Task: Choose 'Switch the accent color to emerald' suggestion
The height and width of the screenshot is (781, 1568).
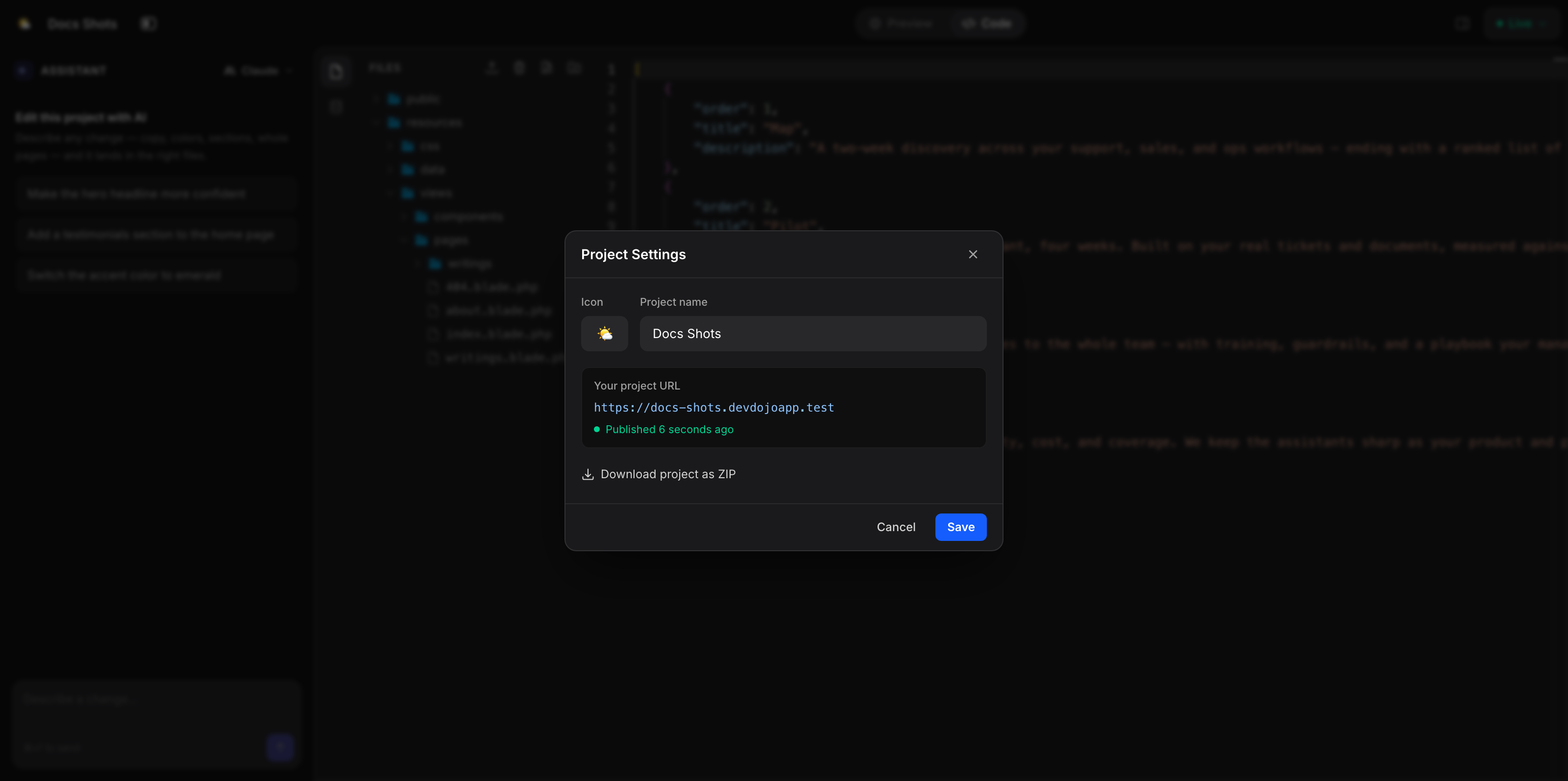Action: 157,275
